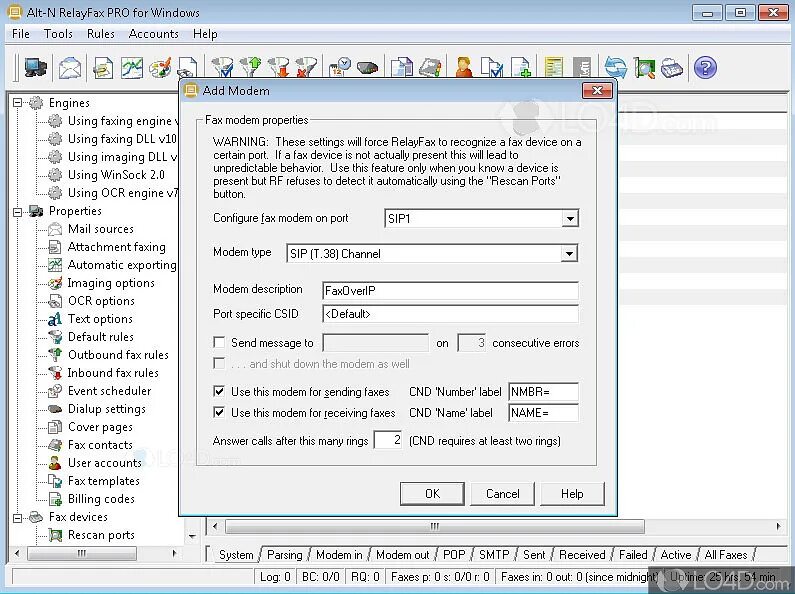
Task: Click the tree panel horizontal scrollbar thumb
Action: tap(82, 553)
